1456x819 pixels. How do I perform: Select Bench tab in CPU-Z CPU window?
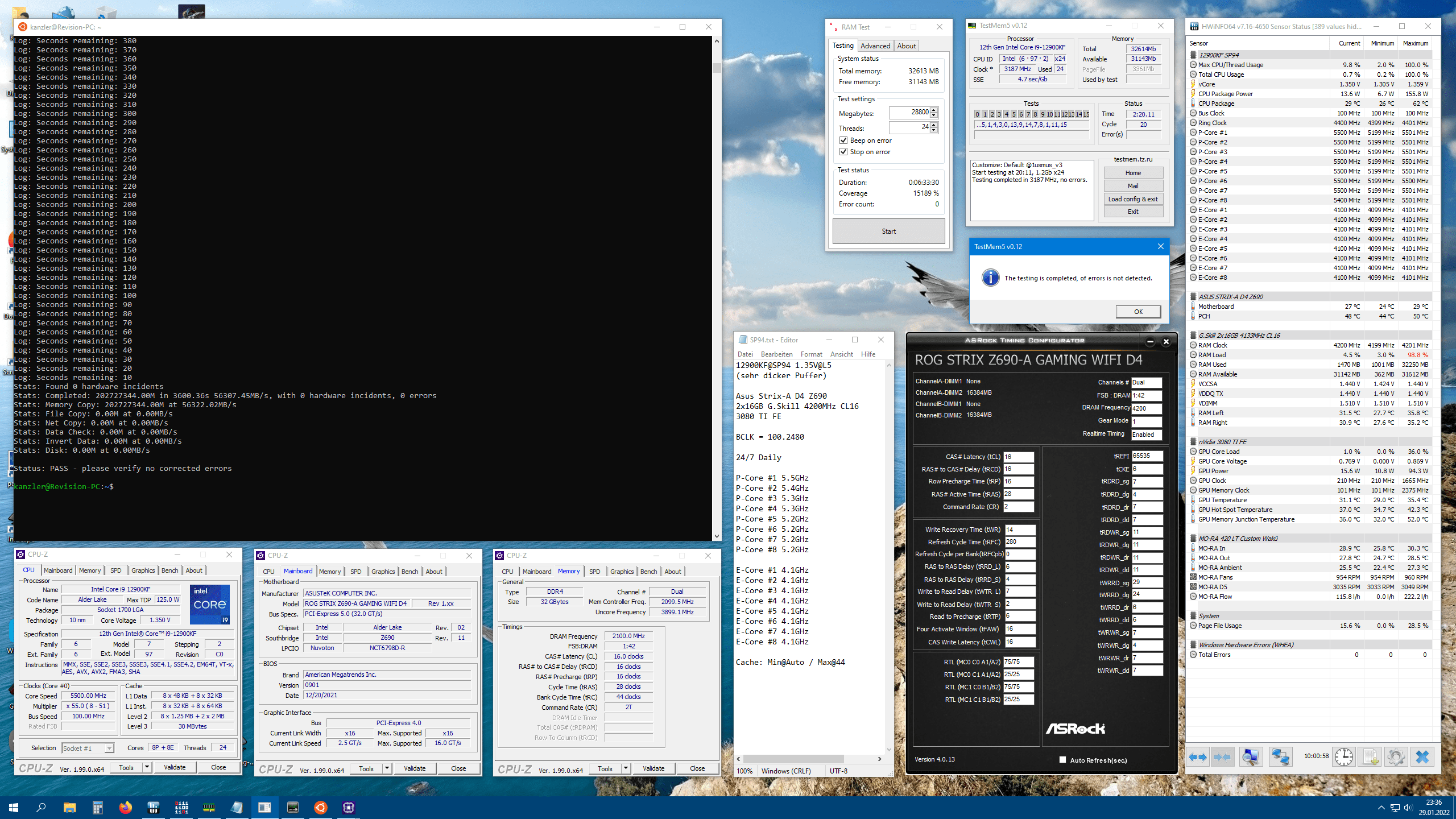click(169, 570)
